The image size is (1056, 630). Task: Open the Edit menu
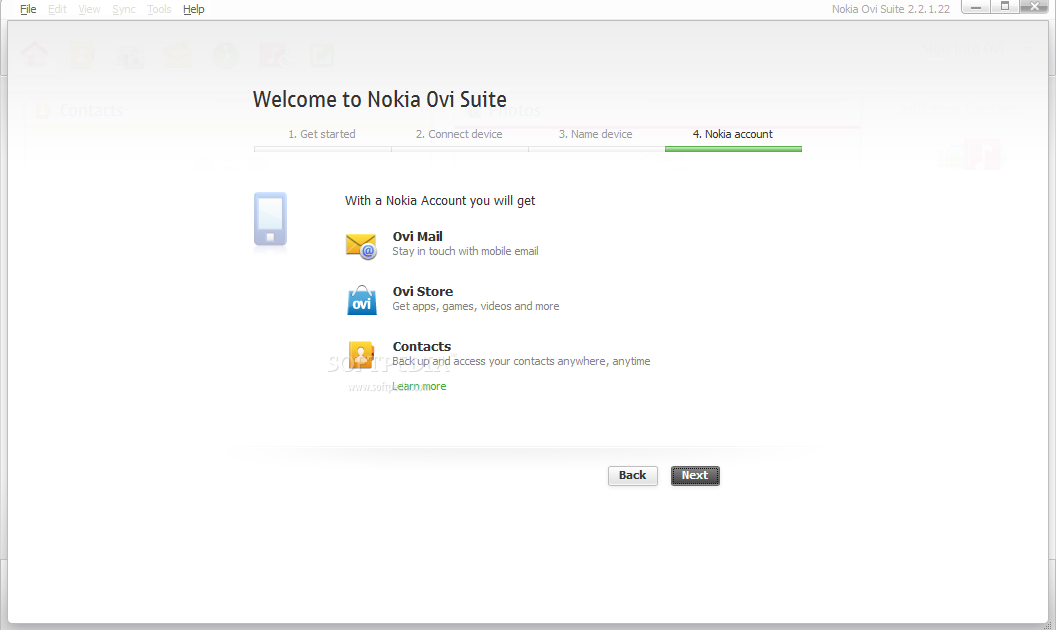point(57,9)
